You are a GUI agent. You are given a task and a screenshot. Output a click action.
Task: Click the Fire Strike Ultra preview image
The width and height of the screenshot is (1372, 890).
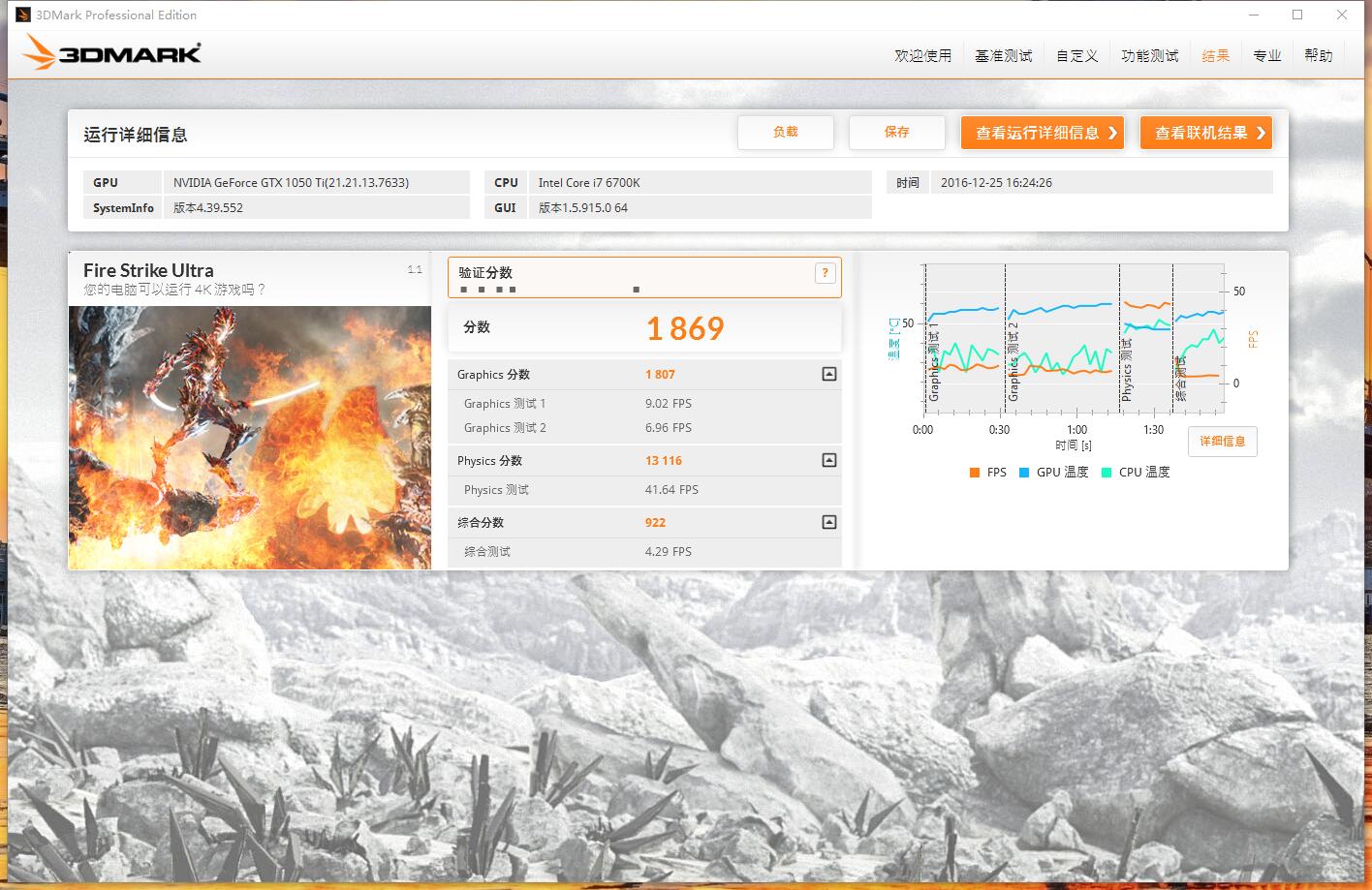click(x=249, y=437)
